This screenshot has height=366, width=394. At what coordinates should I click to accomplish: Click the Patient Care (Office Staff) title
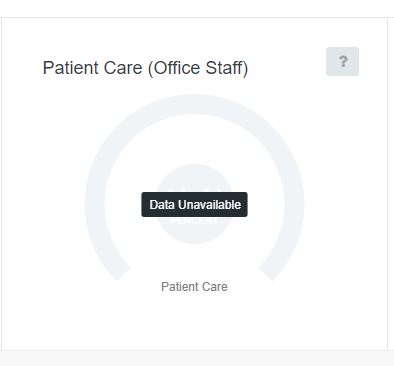coord(145,68)
